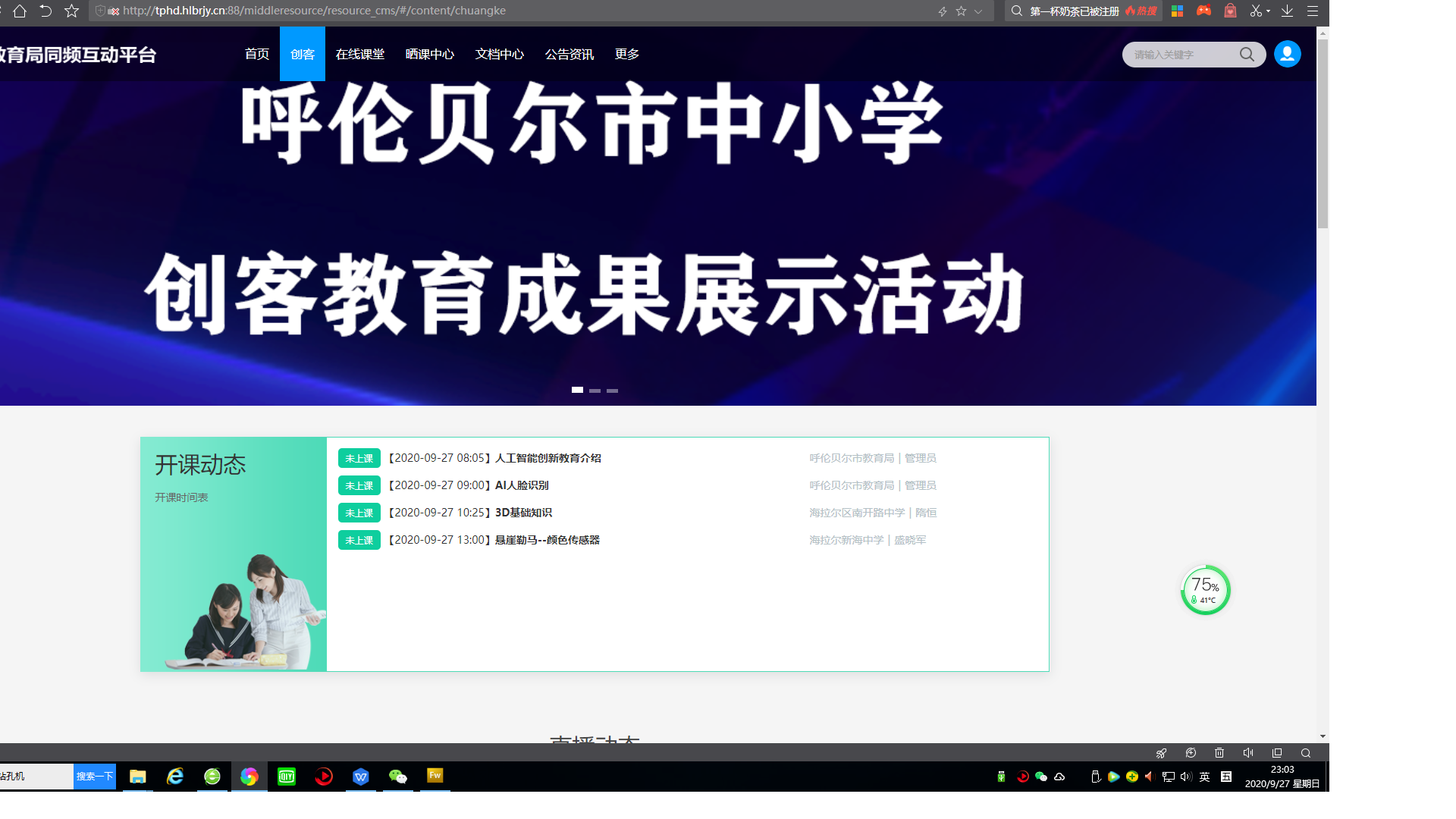The image size is (1456, 819).
Task: Expand the 更多 navigation menu
Action: [626, 54]
